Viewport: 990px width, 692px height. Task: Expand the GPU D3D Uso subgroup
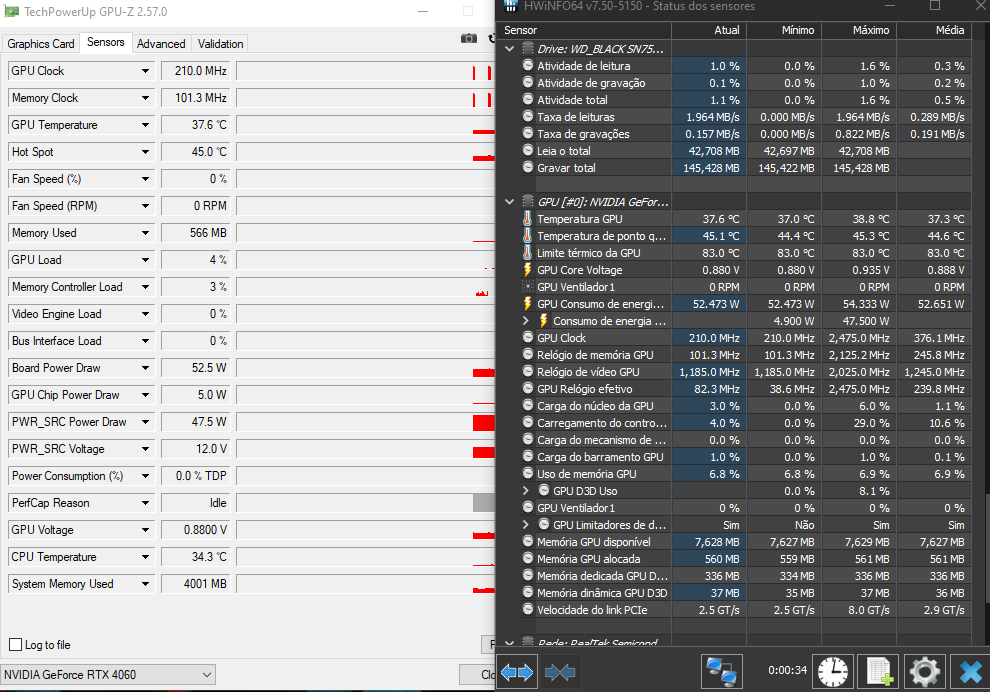pyautogui.click(x=526, y=491)
